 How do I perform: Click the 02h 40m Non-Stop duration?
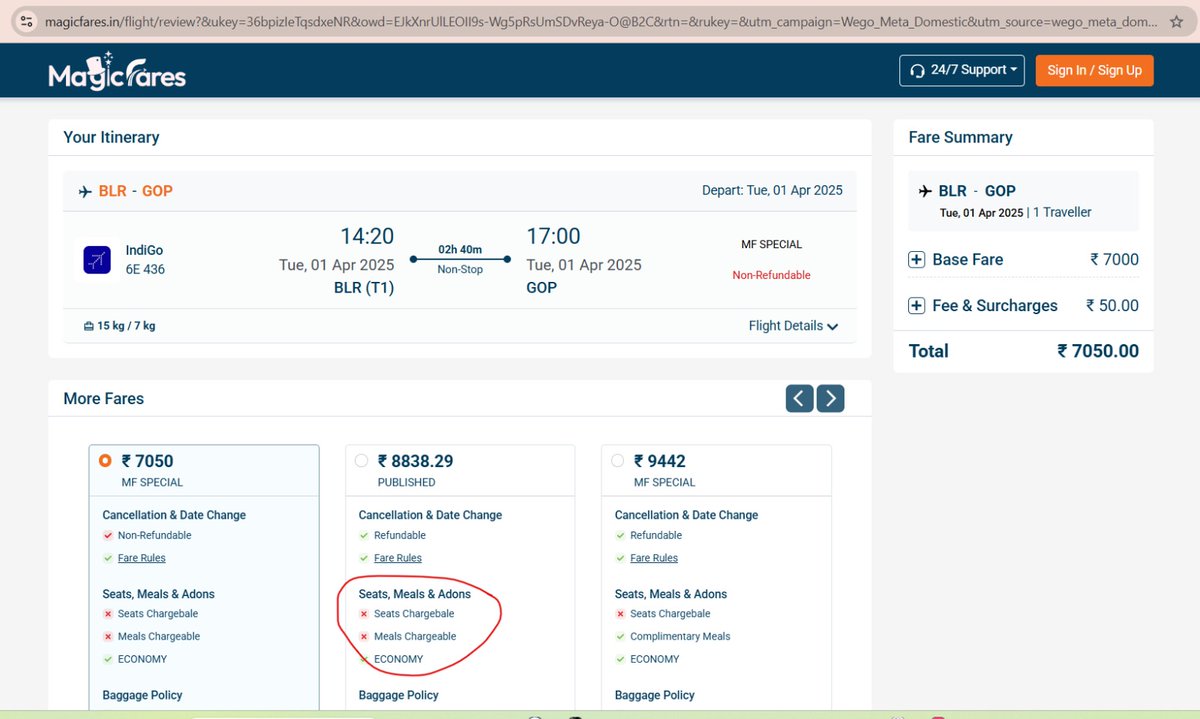[x=460, y=259]
